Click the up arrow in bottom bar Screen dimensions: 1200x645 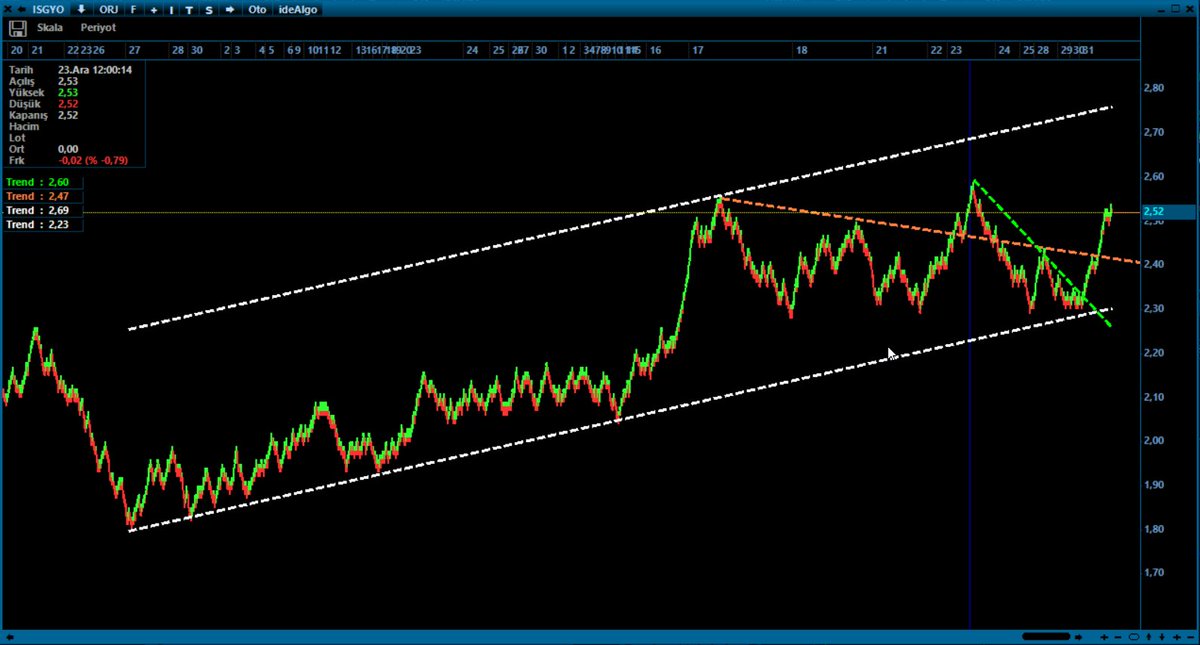point(1148,636)
